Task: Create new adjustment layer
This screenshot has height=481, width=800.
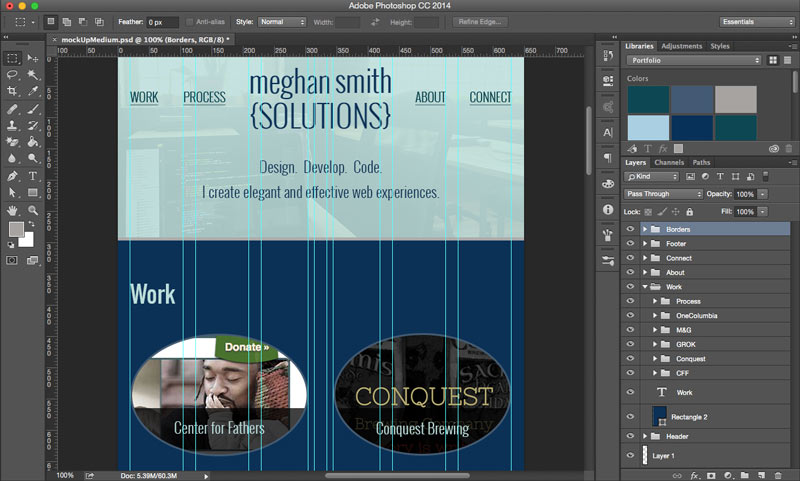Action: [x=728, y=475]
